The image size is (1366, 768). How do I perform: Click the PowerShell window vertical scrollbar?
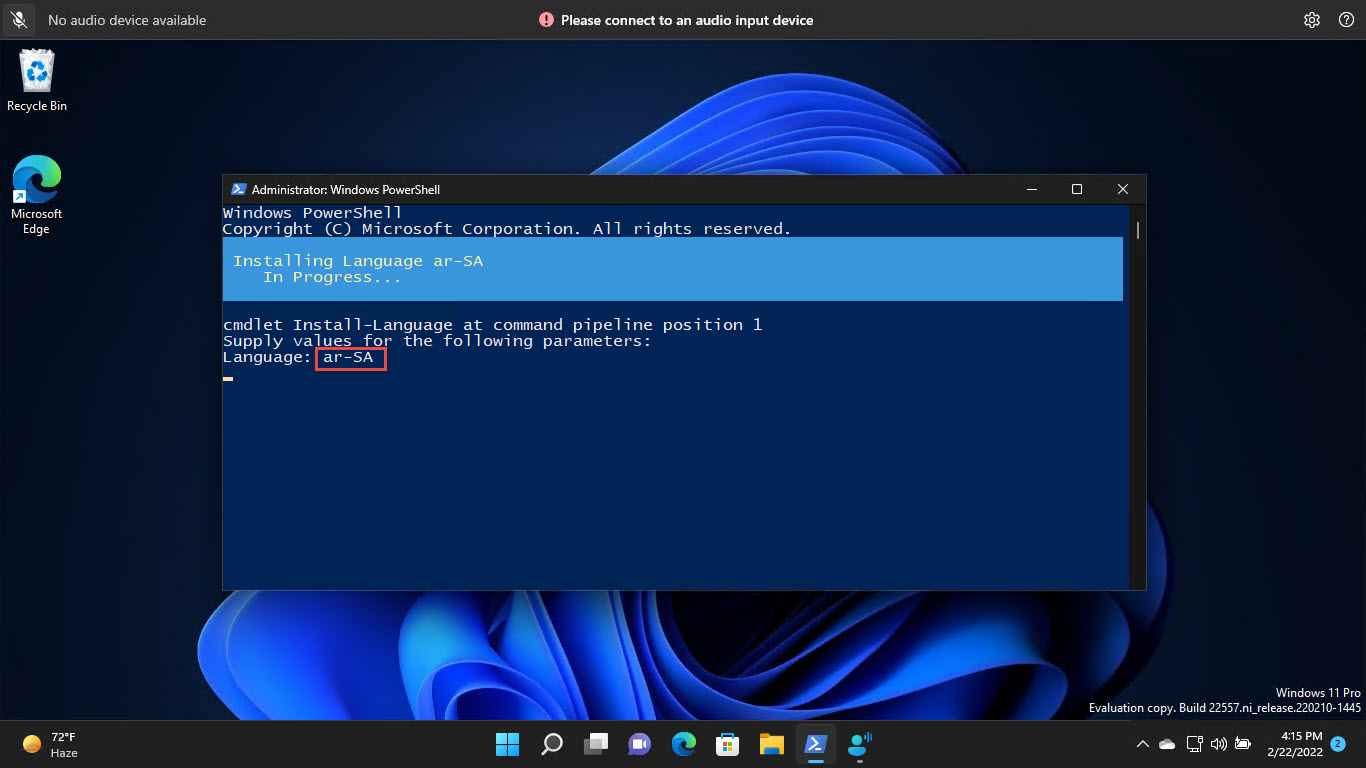[1138, 396]
